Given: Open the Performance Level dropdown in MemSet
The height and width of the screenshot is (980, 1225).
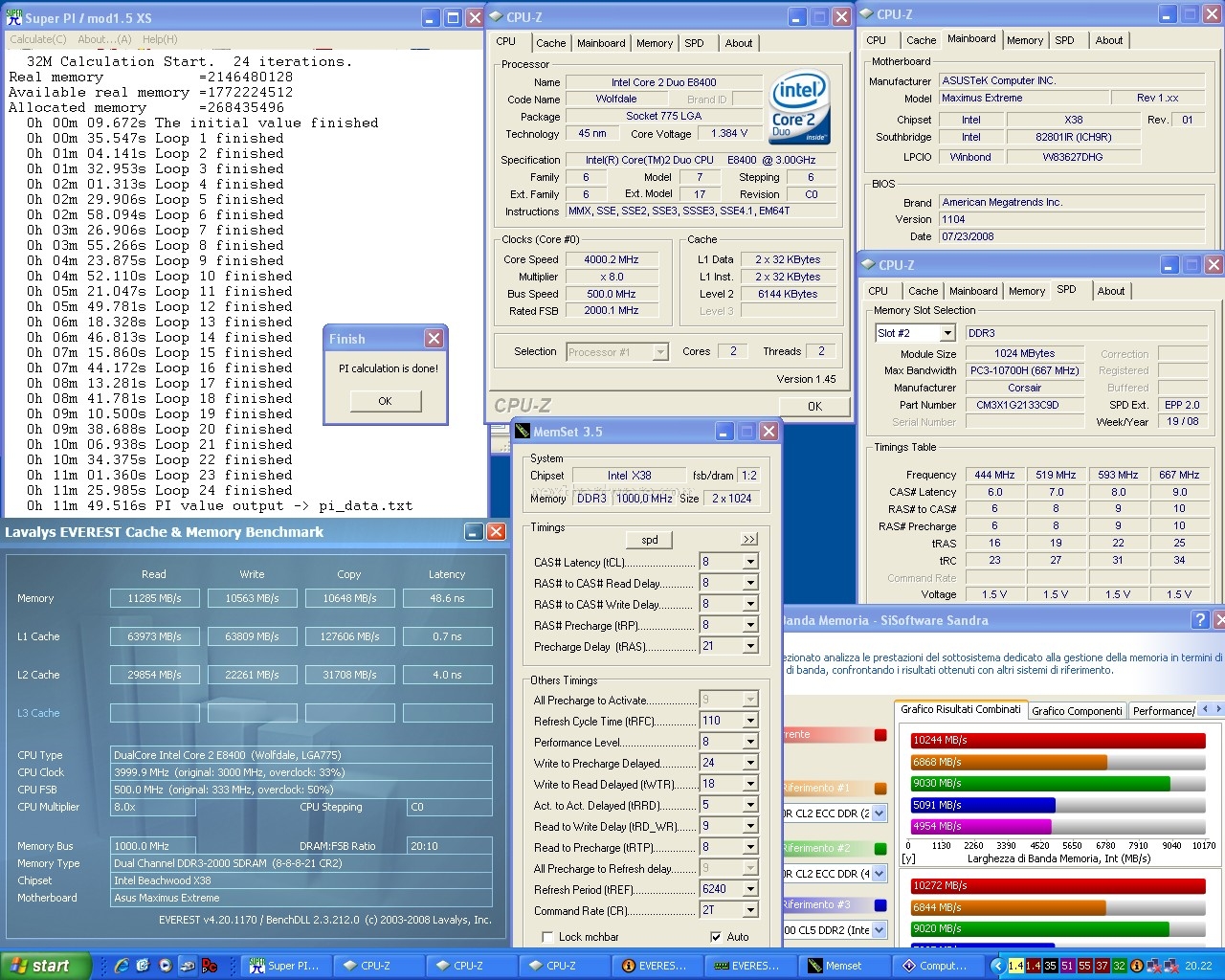Looking at the screenshot, I should tap(750, 742).
